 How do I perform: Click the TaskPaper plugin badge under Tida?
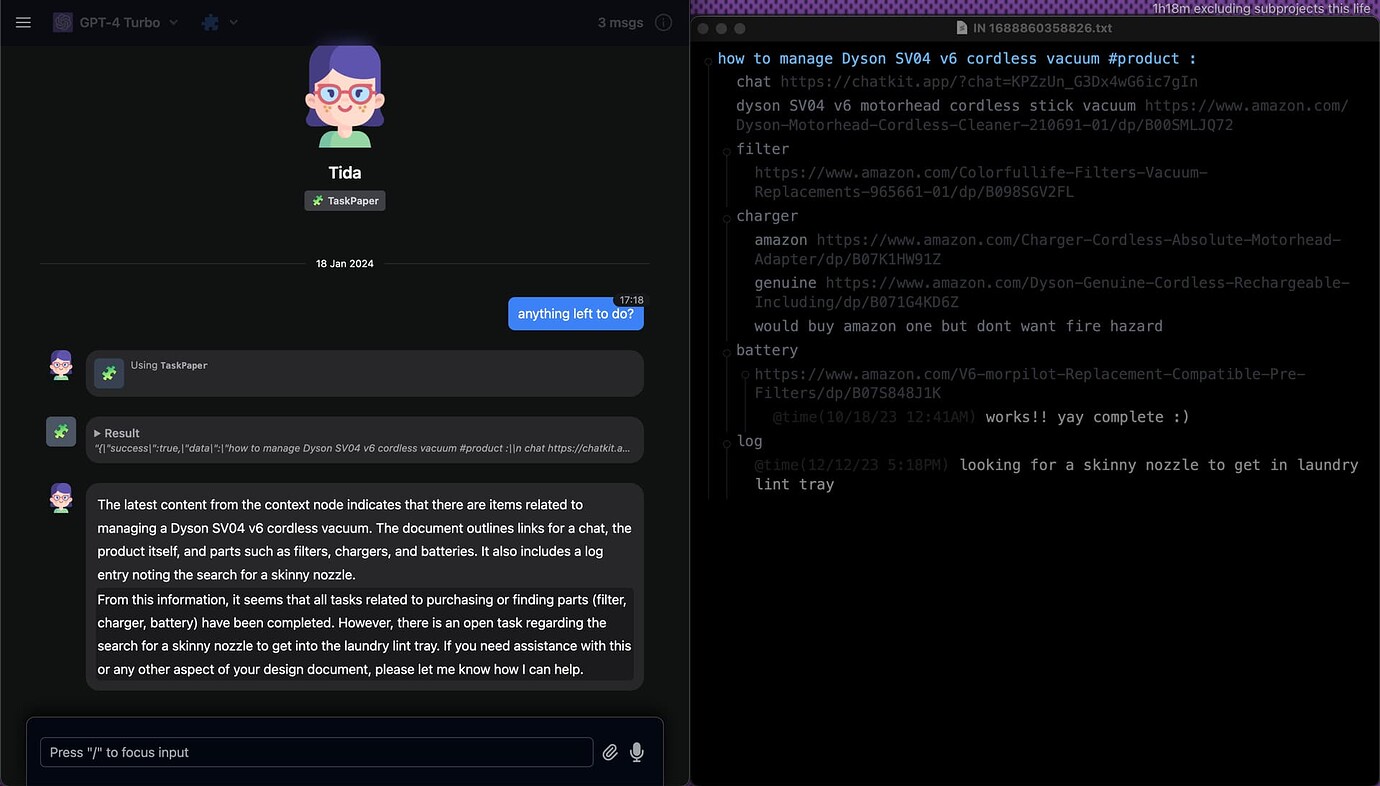point(345,201)
